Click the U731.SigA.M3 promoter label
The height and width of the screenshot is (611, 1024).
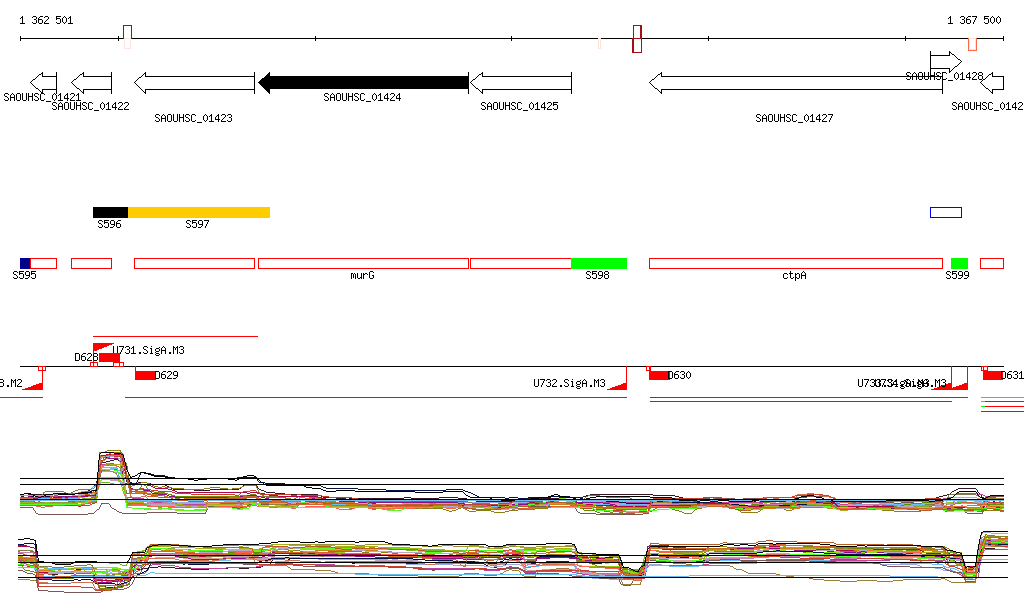coord(148,351)
